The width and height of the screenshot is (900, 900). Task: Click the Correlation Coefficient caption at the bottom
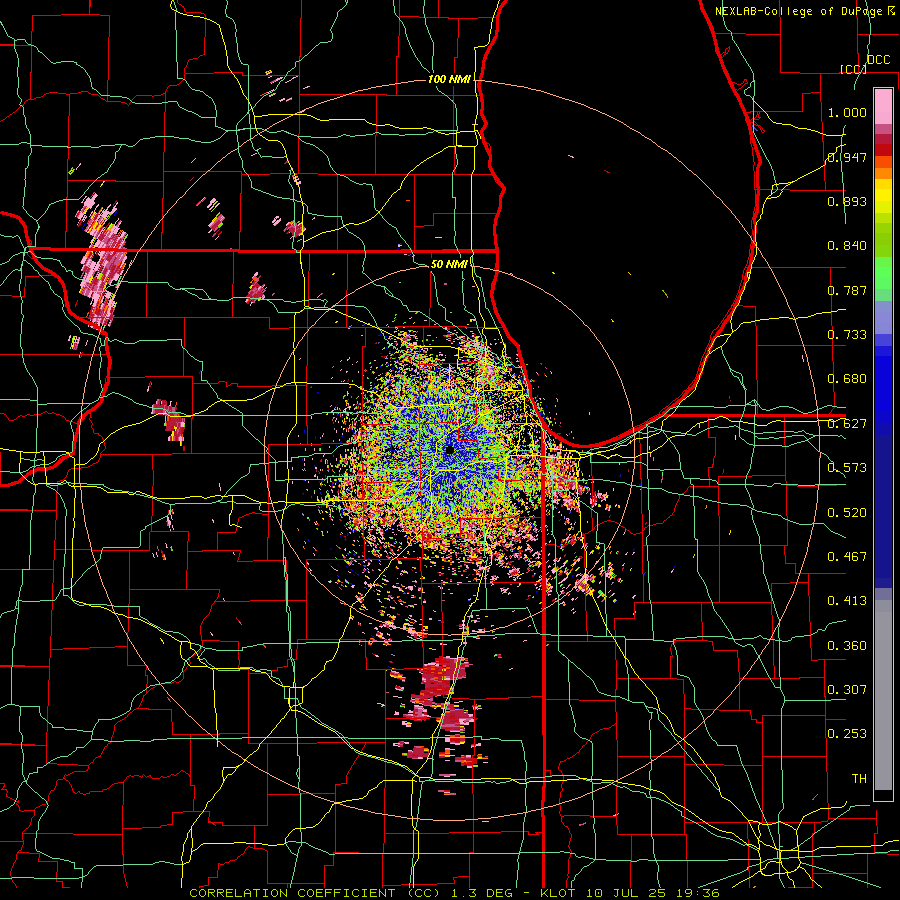pos(455,893)
